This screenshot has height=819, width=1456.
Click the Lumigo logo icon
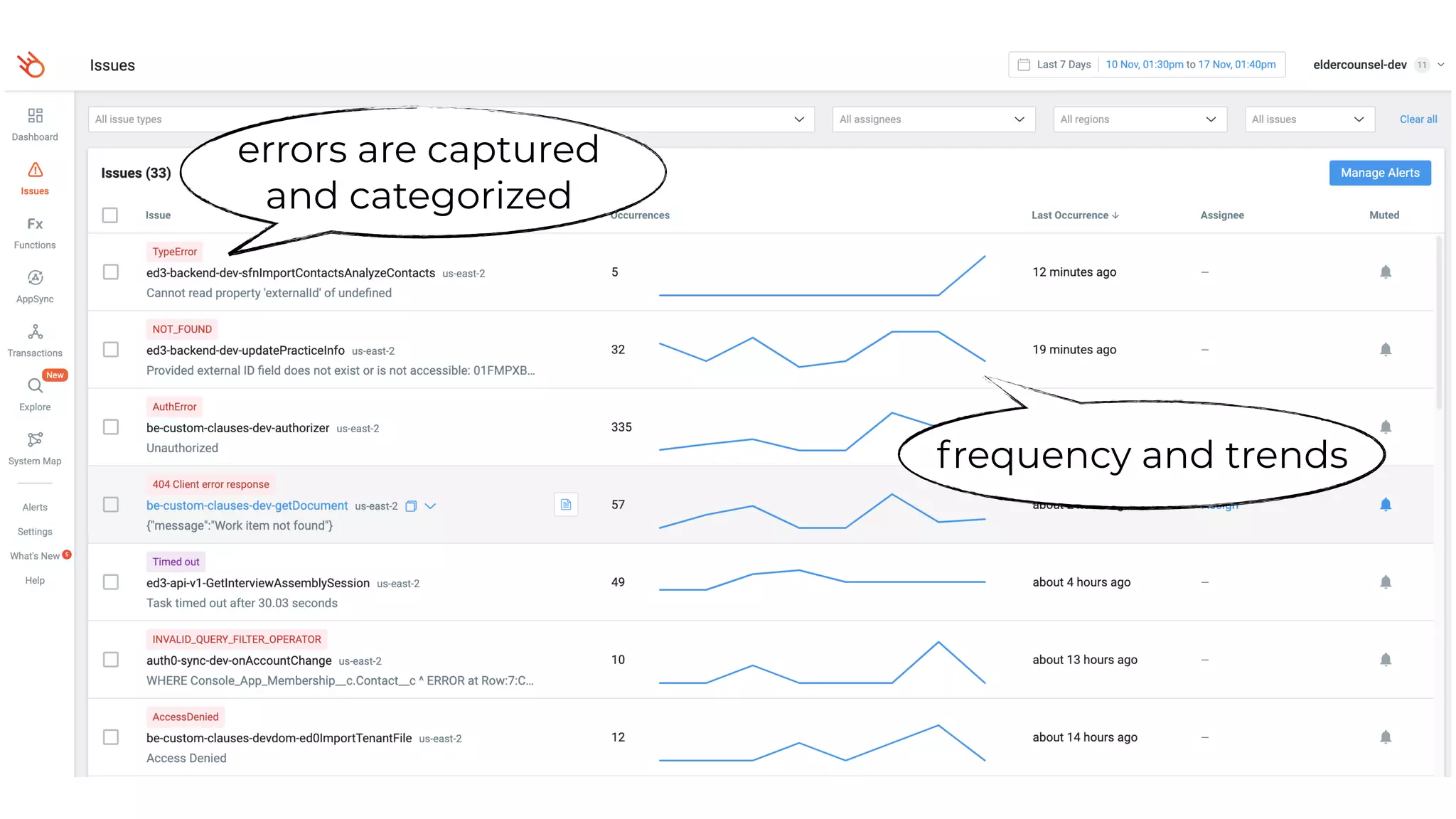[31, 65]
